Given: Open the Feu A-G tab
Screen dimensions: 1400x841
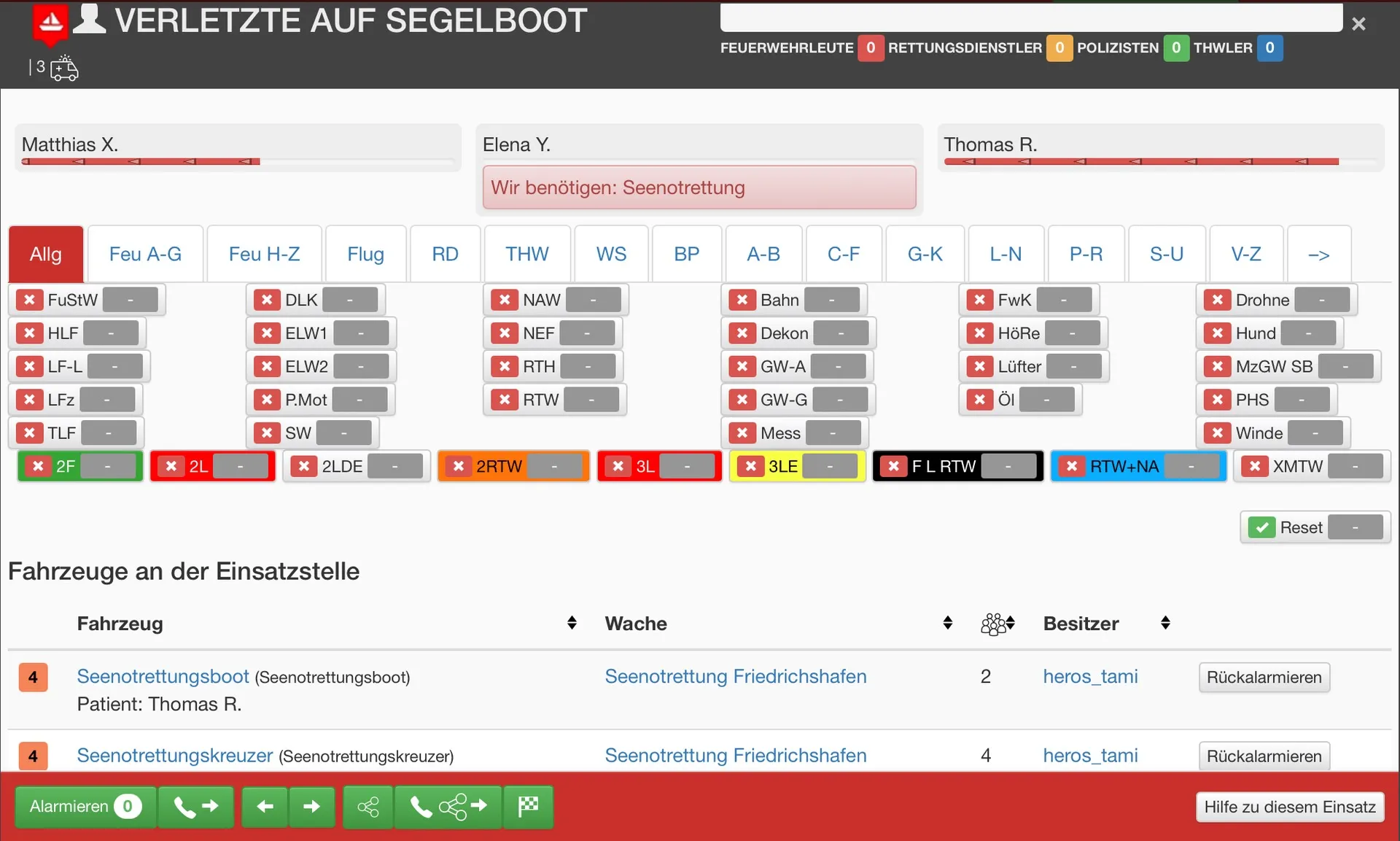Looking at the screenshot, I should 145,254.
